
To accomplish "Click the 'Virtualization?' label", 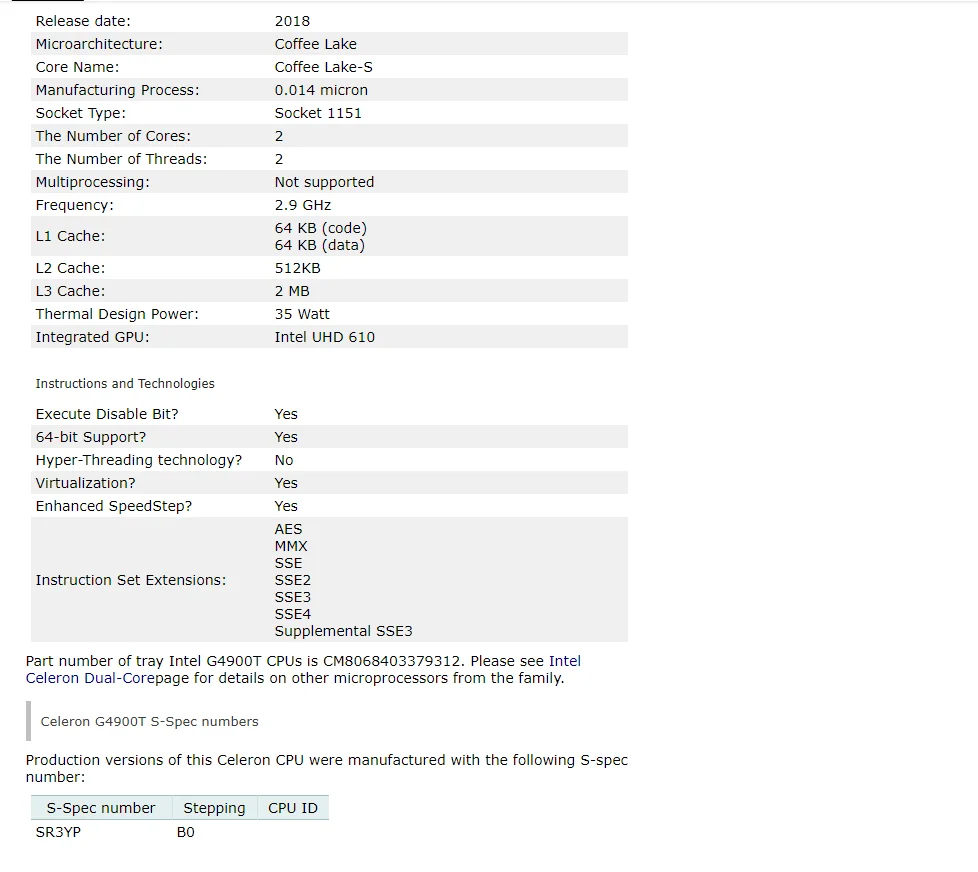I will [x=85, y=483].
